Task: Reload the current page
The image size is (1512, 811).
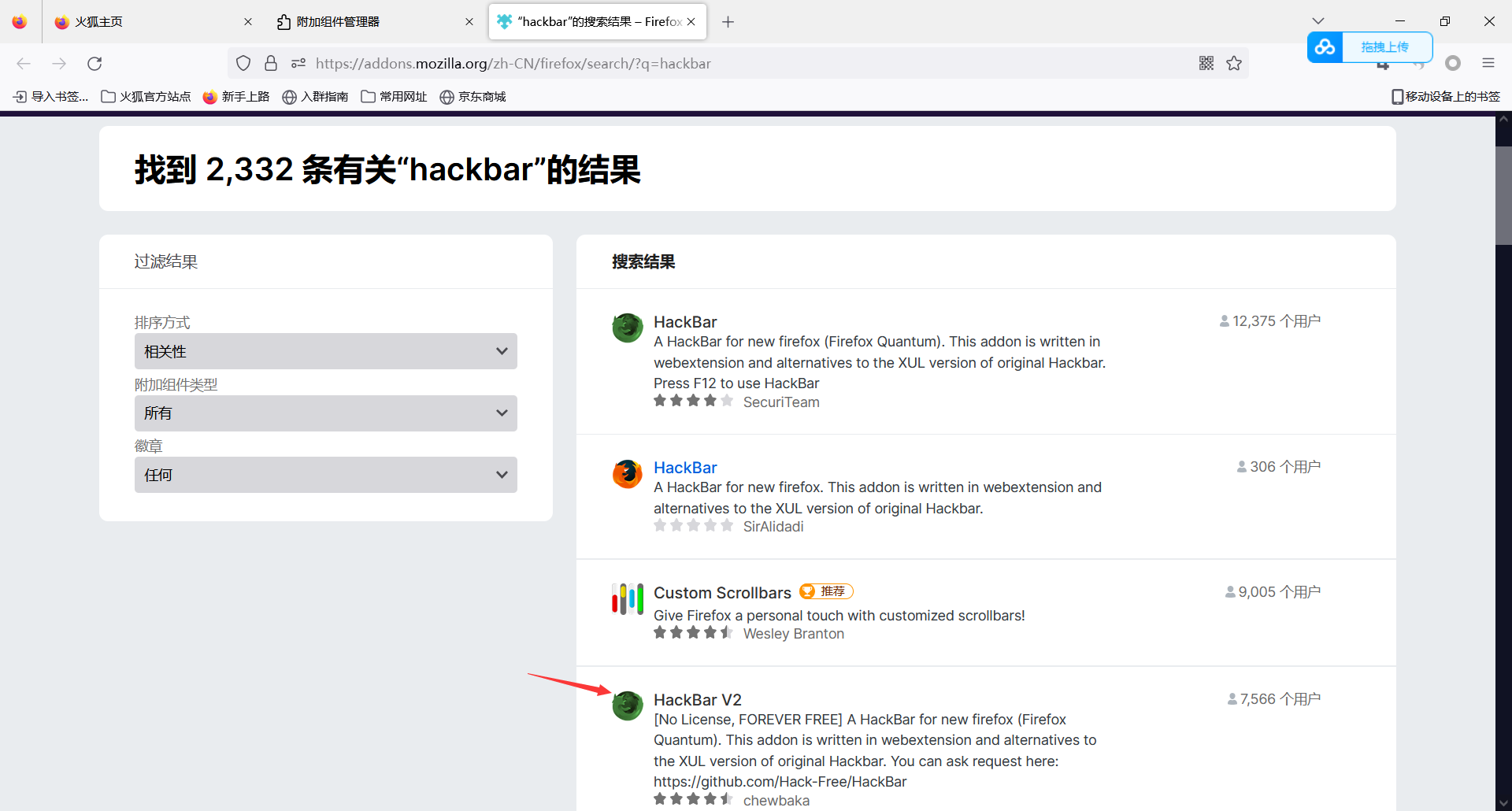Action: click(94, 64)
